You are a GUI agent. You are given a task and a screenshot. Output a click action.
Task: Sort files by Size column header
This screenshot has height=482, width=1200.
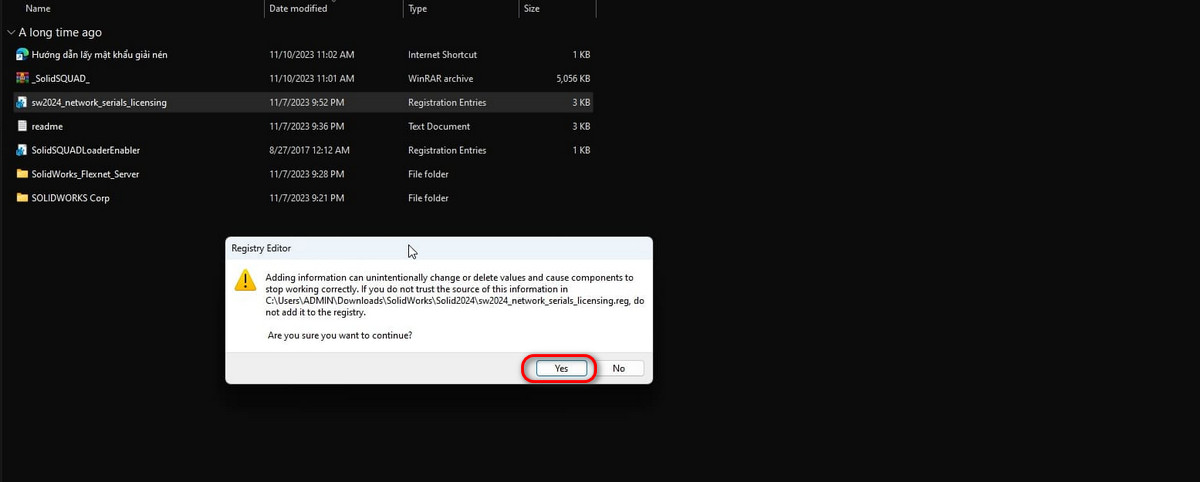pos(532,8)
